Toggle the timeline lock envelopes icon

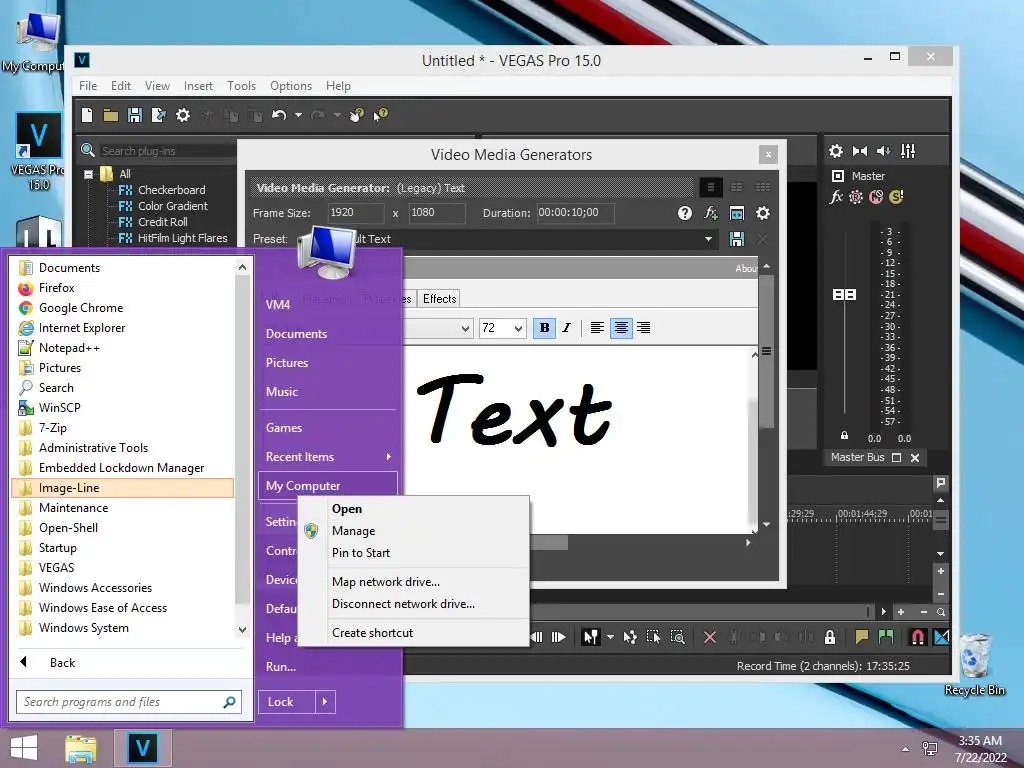[829, 637]
